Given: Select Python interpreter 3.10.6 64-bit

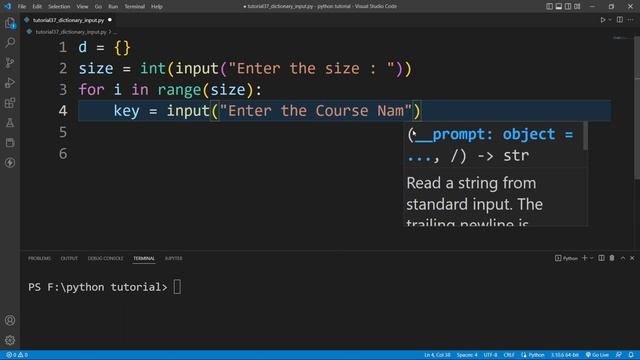Looking at the screenshot, I should click(x=565, y=355).
